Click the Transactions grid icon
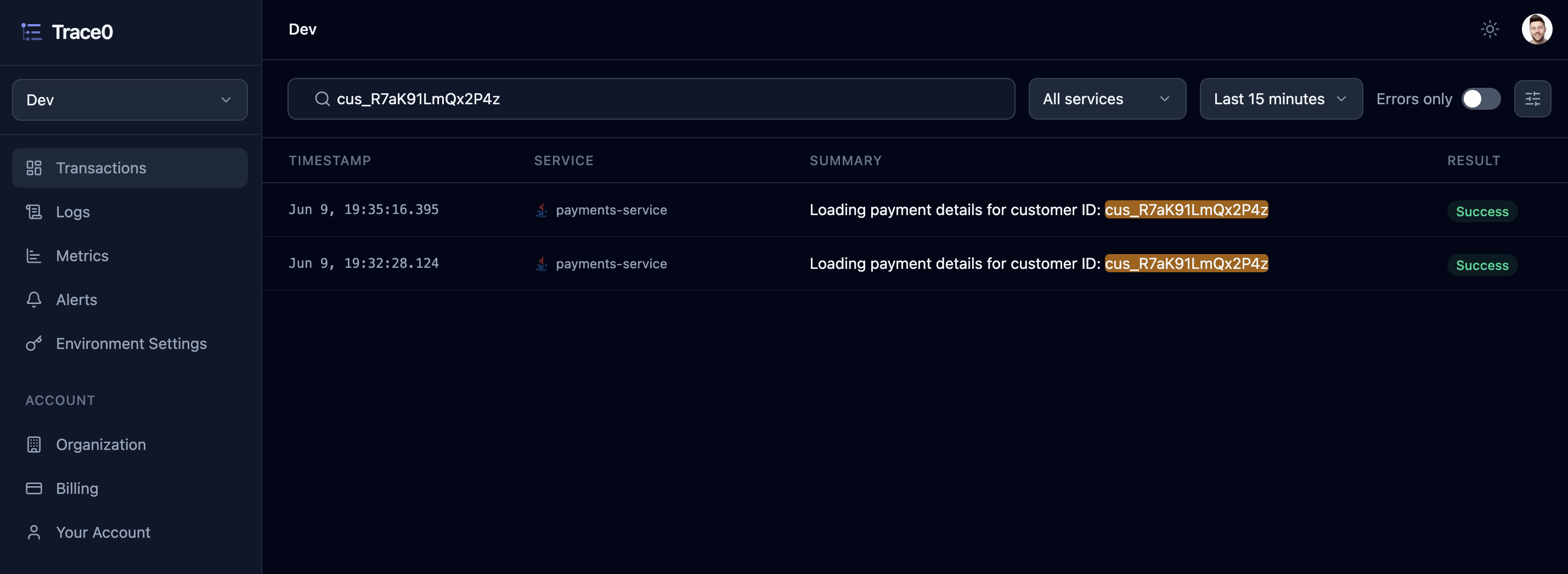Screen dimensions: 1568x574 coord(34,168)
